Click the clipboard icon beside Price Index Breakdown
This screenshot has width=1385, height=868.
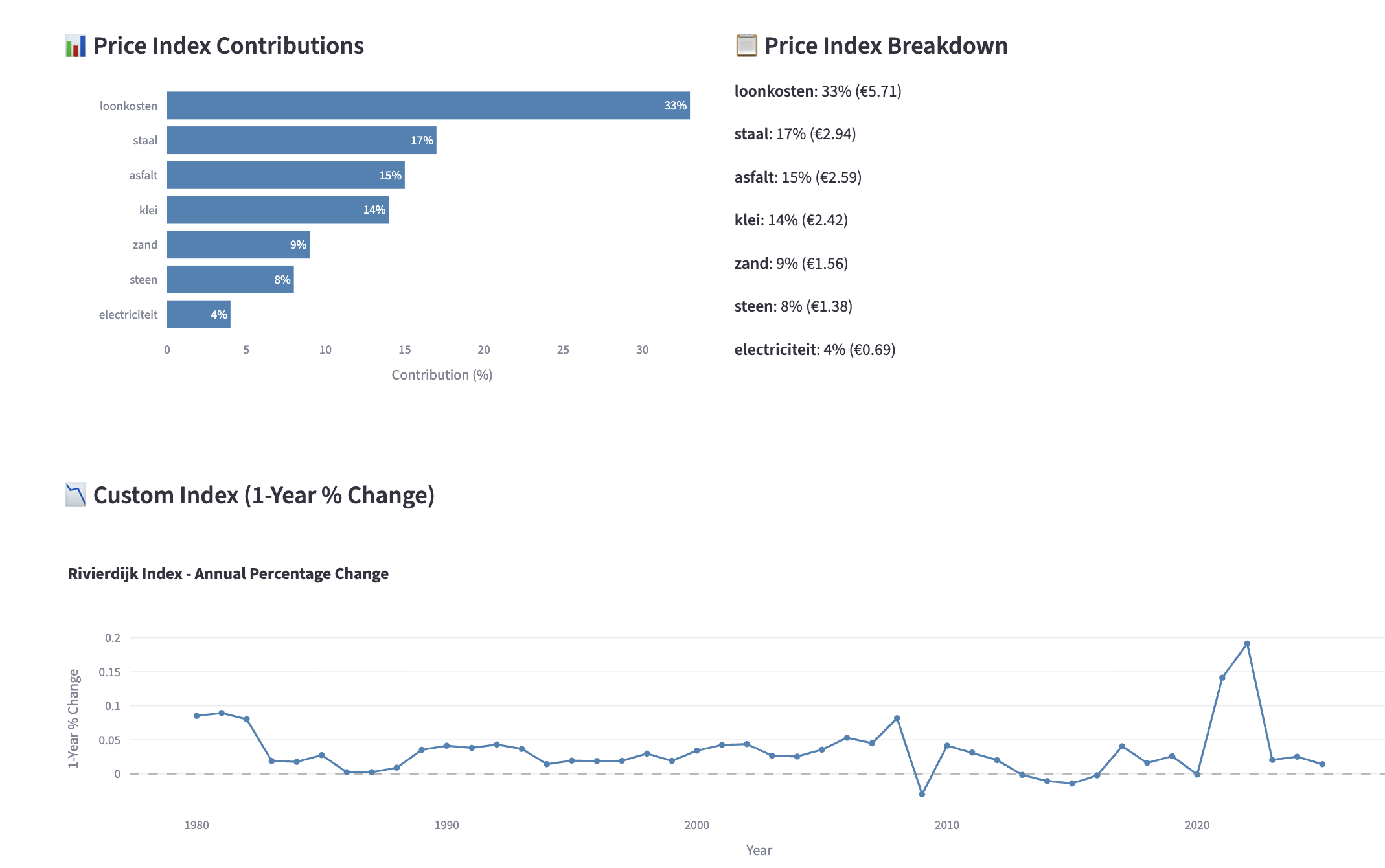point(746,45)
